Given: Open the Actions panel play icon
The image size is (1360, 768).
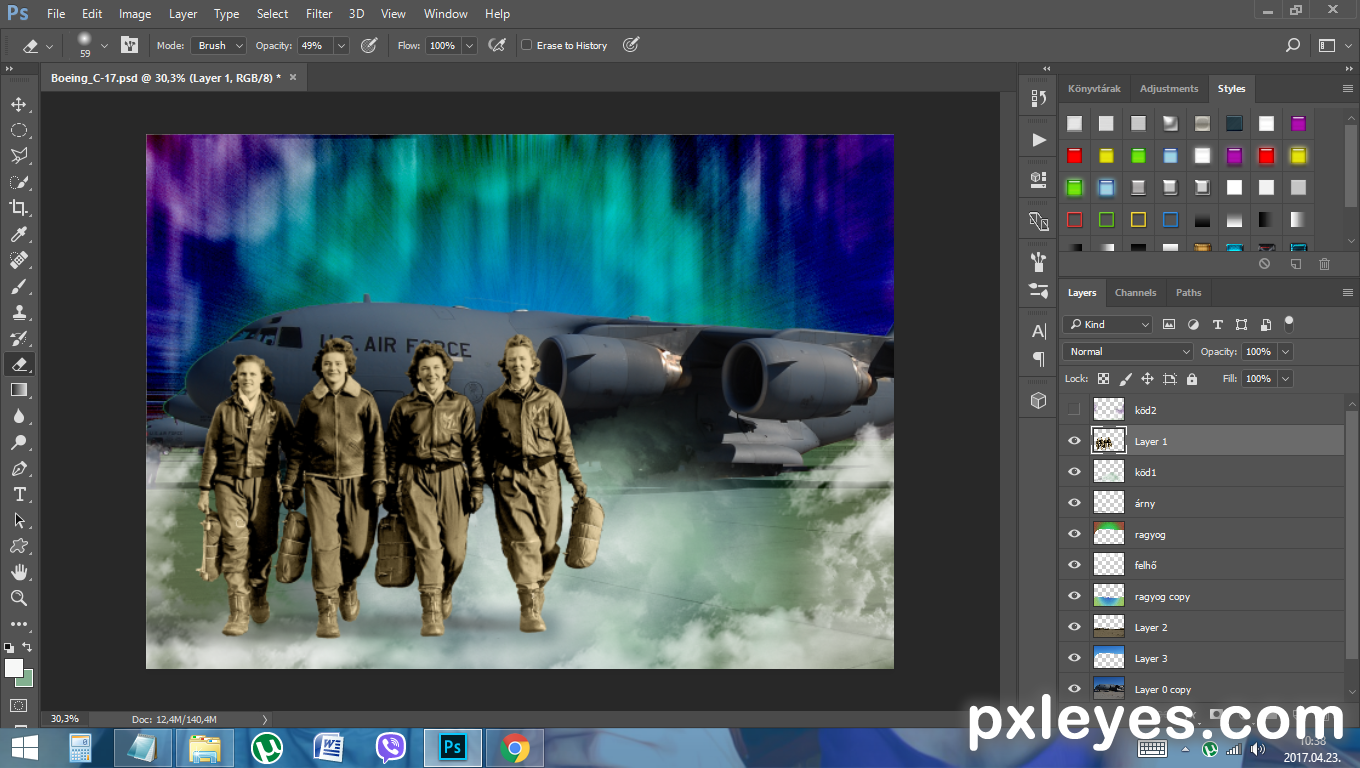Looking at the screenshot, I should click(x=1038, y=139).
